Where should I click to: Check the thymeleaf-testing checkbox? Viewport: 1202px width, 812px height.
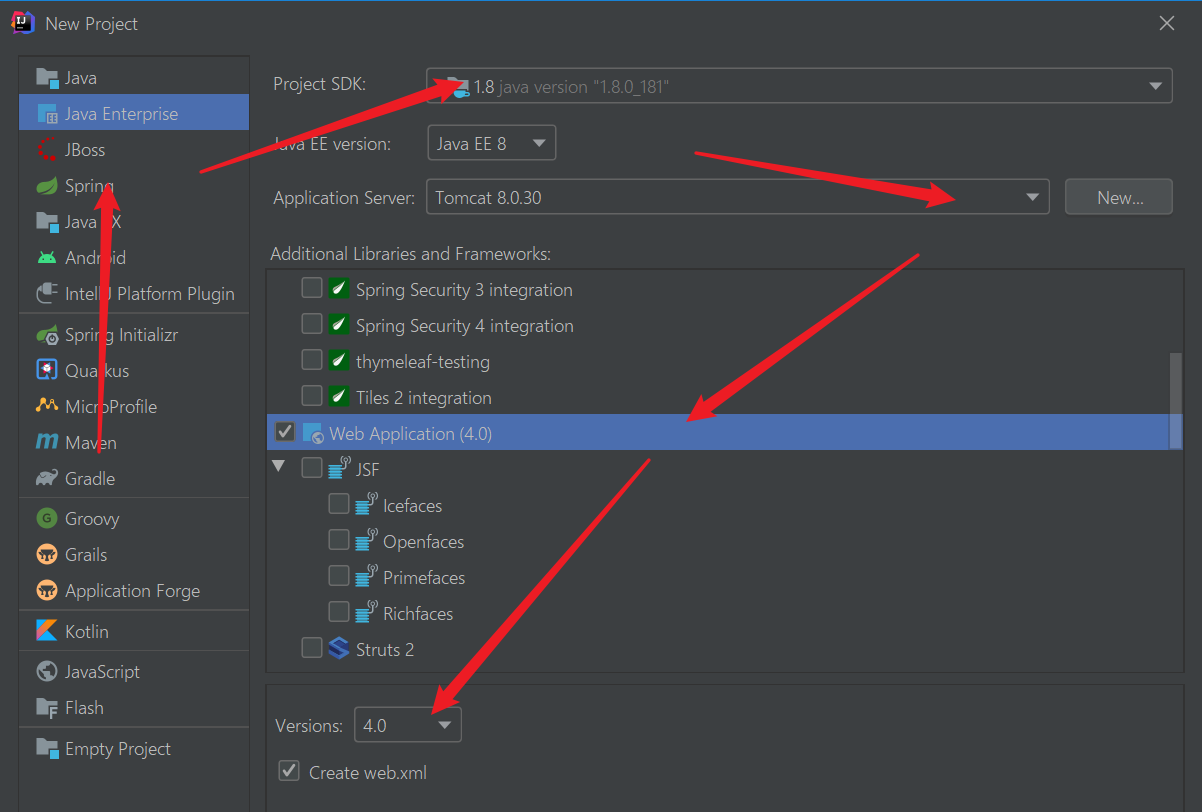pos(312,360)
